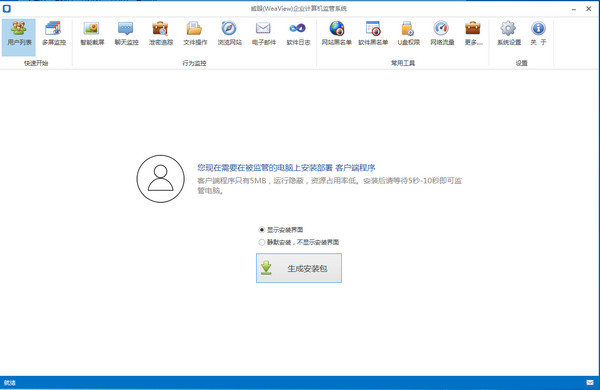Image resolution: width=600 pixels, height=390 pixels.
Task: Click the user avatar circle icon
Action: pos(161,179)
